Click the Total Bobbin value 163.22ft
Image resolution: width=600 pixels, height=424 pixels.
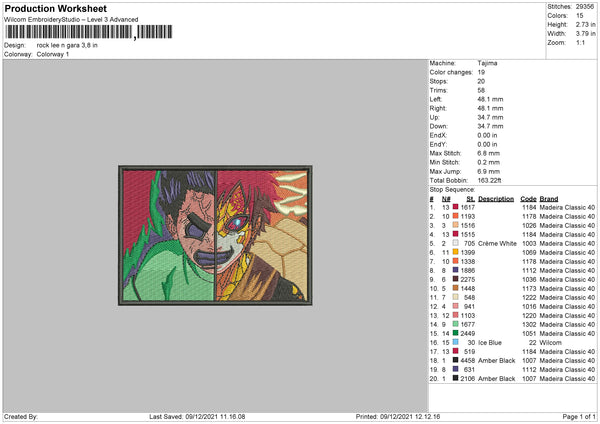click(x=489, y=180)
